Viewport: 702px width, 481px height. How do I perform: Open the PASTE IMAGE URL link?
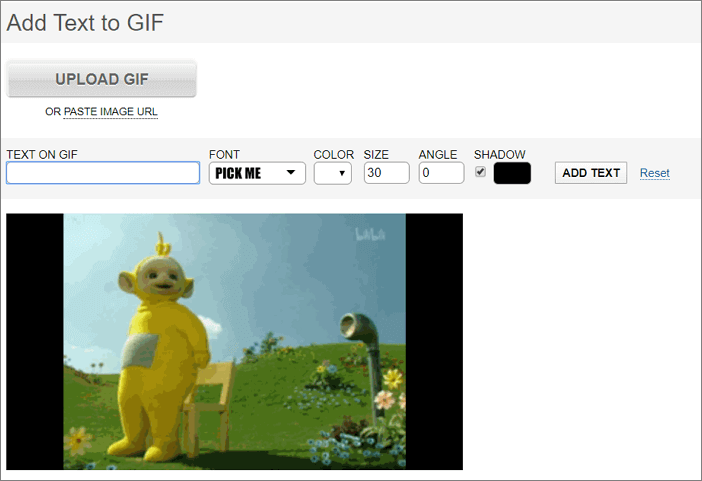pyautogui.click(x=110, y=112)
